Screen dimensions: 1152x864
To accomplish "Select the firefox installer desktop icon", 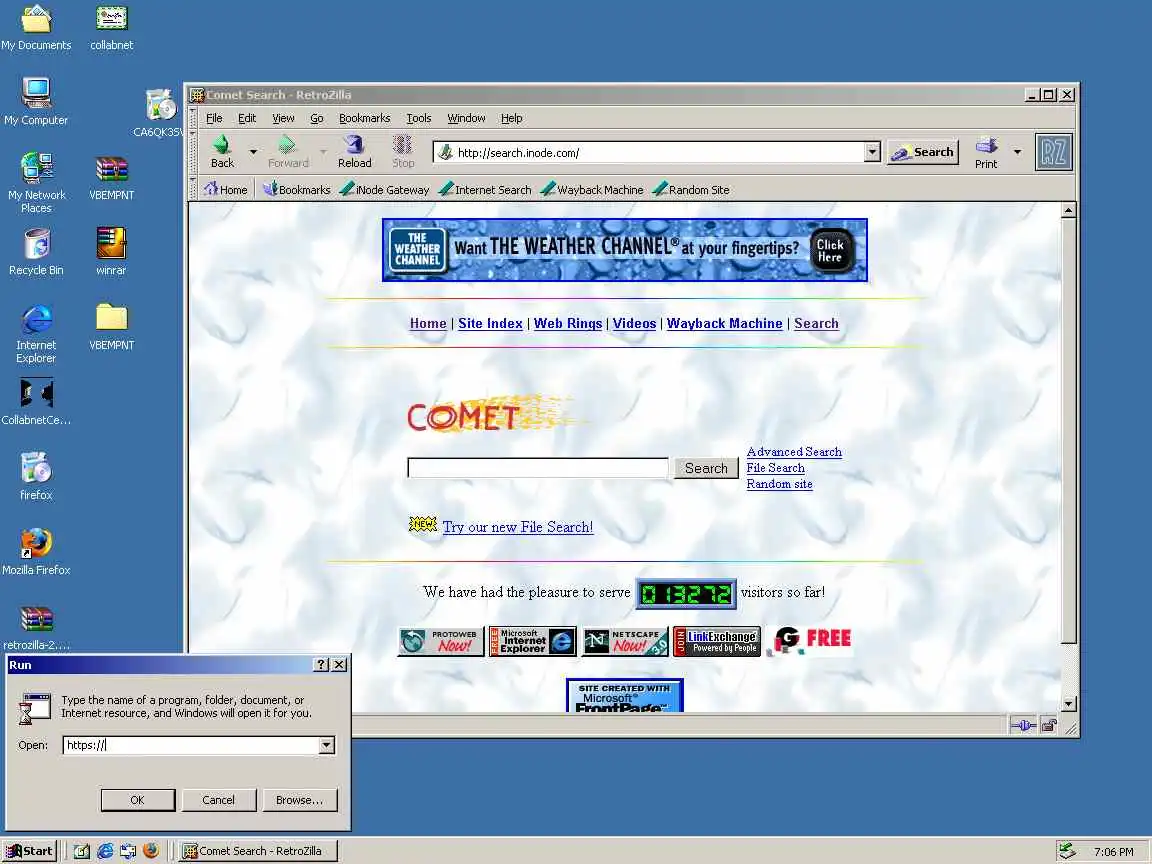I will (x=36, y=476).
